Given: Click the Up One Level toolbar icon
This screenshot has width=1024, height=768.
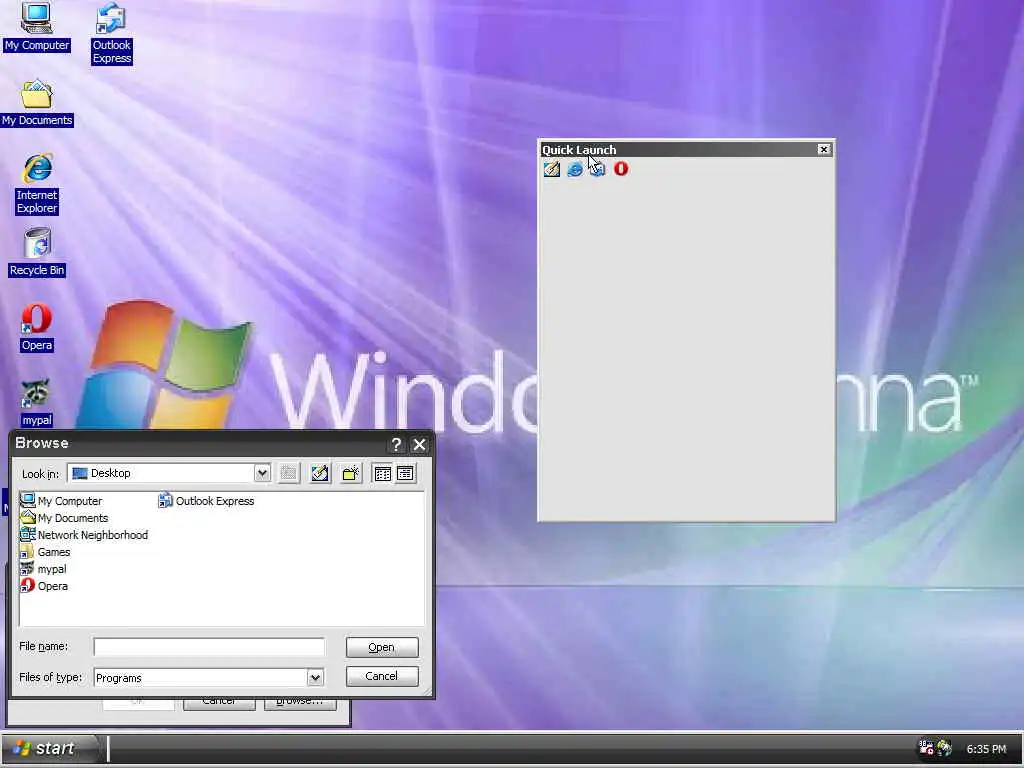Looking at the screenshot, I should (289, 473).
